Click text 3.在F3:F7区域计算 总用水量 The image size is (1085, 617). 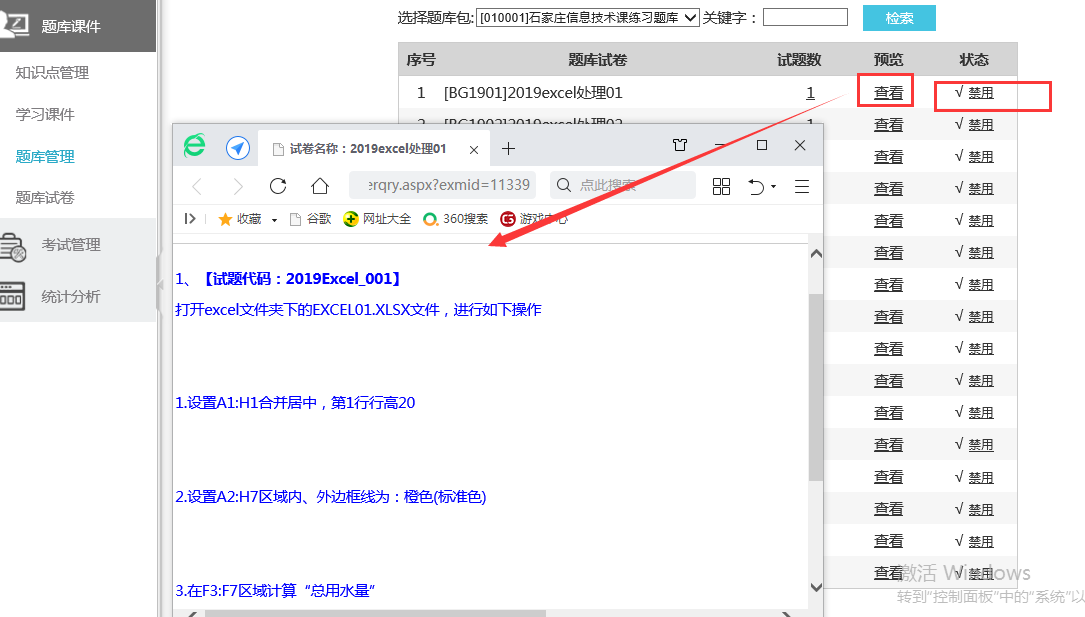point(275,591)
